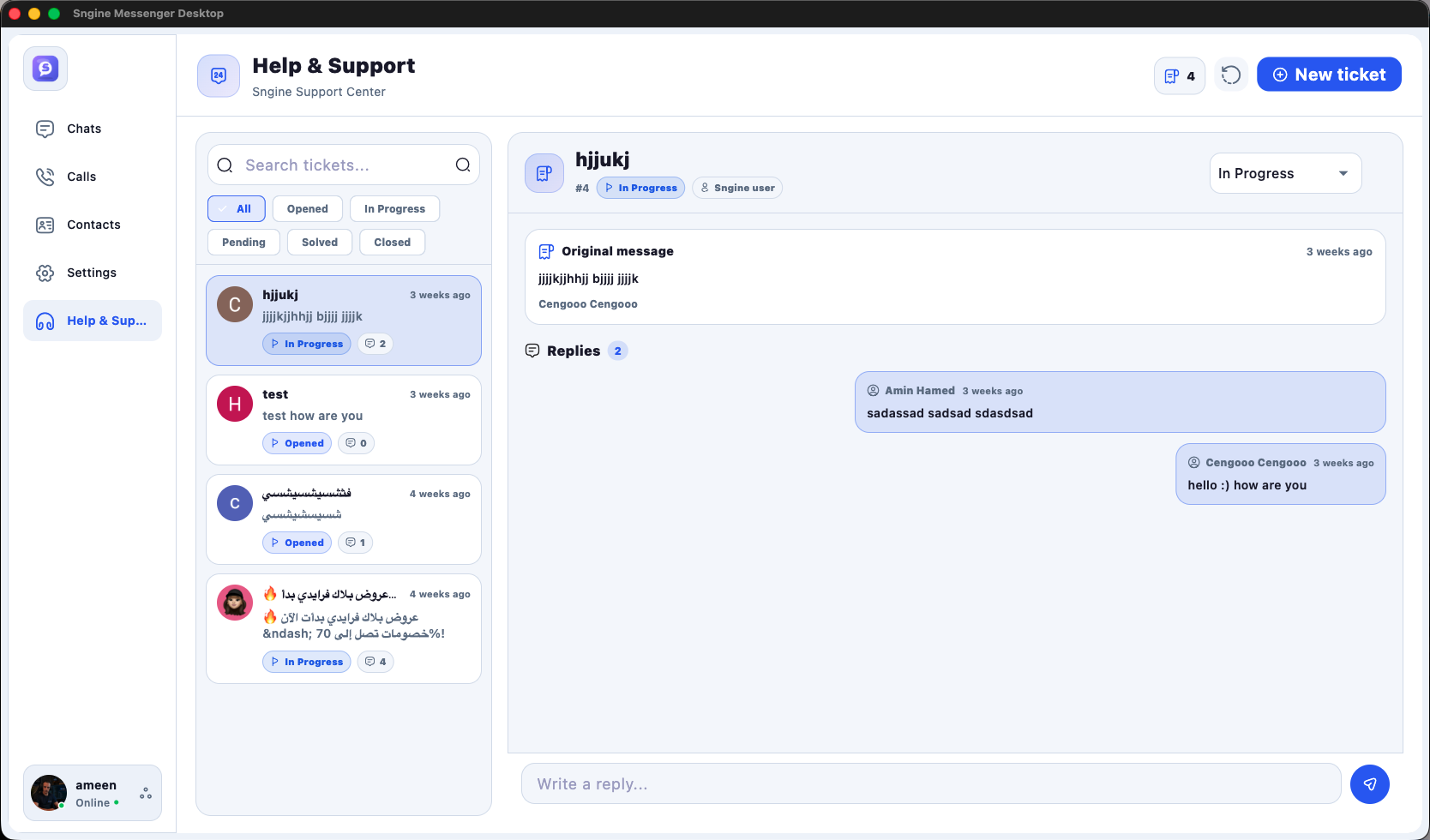Filter tickets by Solved

click(x=320, y=243)
